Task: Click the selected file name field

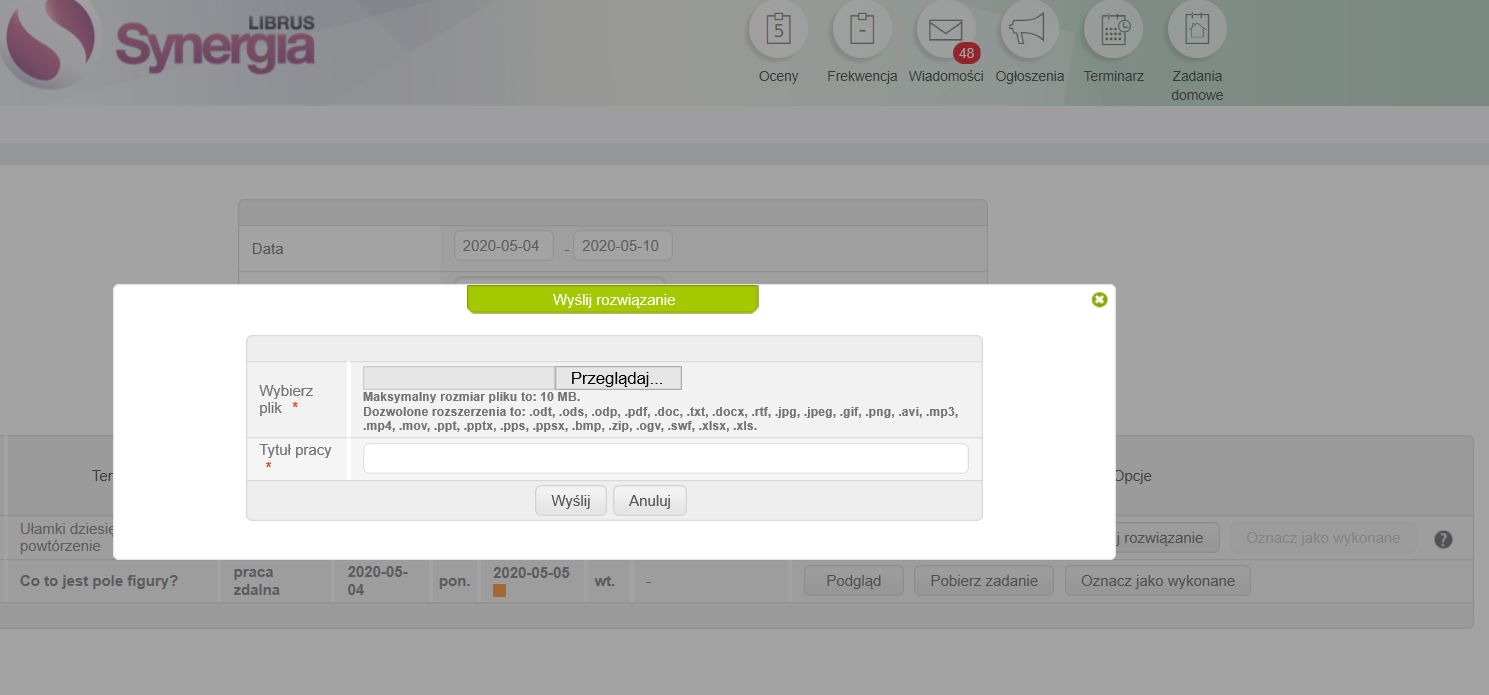Action: pos(459,378)
